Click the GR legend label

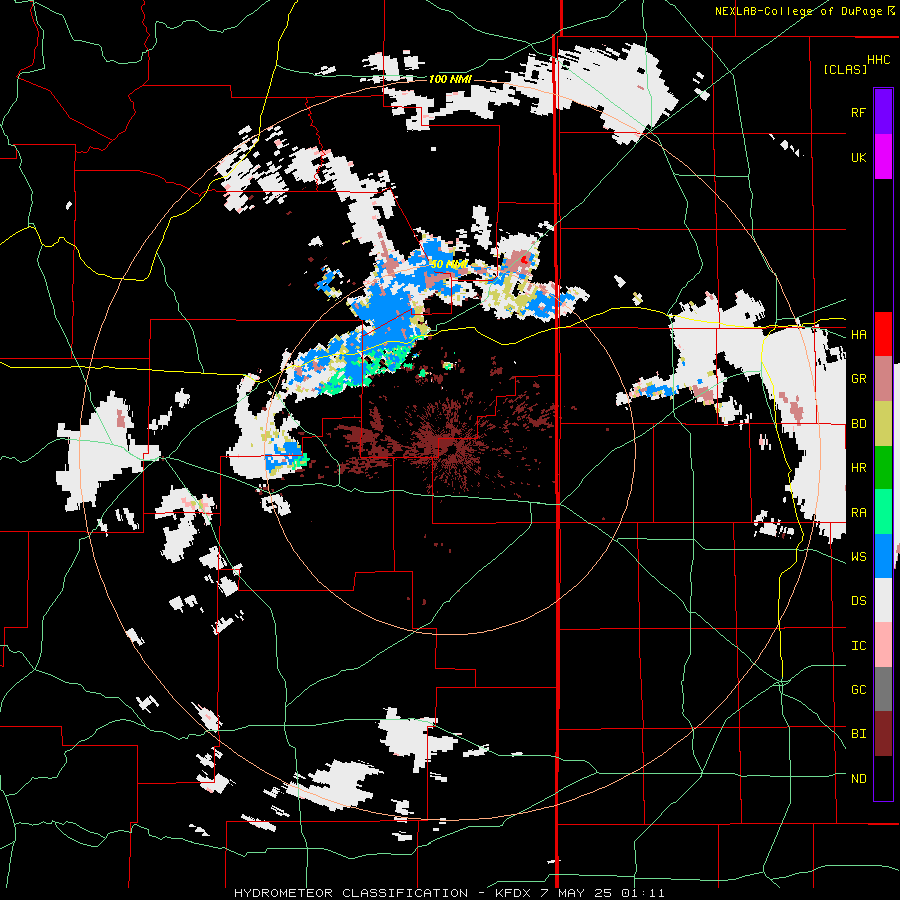858,379
